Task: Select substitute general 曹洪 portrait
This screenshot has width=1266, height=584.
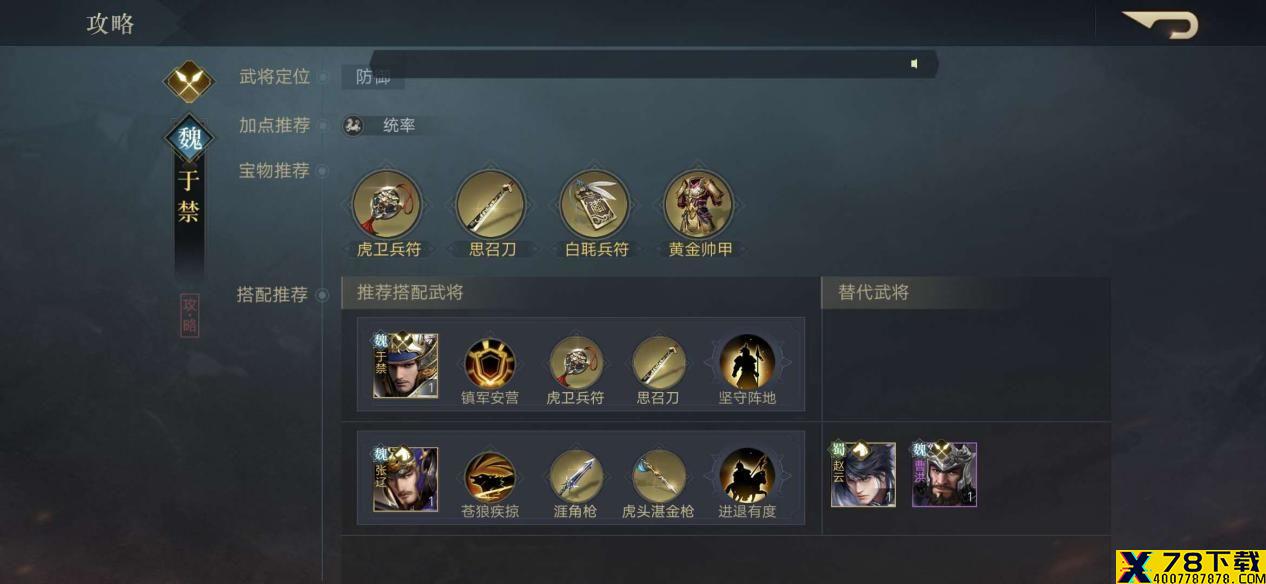Action: 944,474
